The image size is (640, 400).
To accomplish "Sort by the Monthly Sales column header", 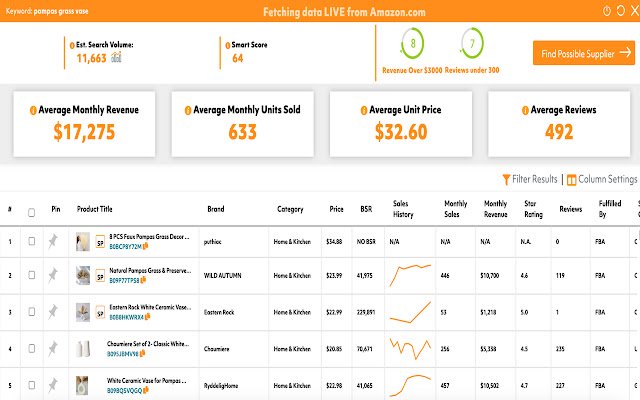I will [x=456, y=209].
